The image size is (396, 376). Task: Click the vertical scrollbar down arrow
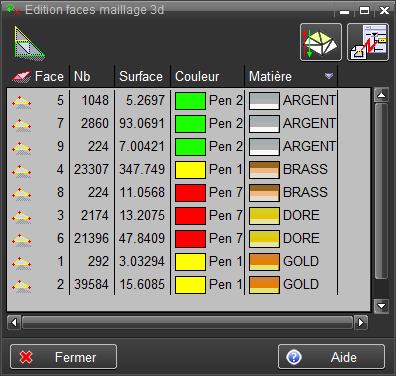point(381,306)
